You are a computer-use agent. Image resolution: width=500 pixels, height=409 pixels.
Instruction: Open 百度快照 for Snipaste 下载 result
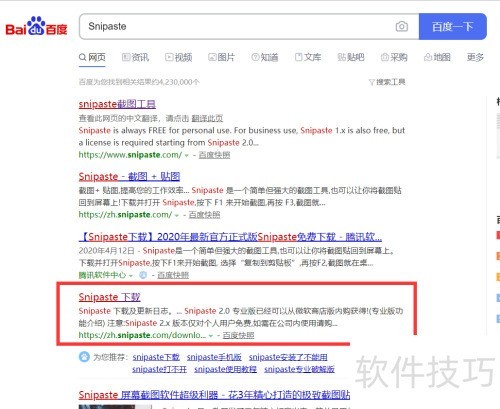pyautogui.click(x=238, y=335)
